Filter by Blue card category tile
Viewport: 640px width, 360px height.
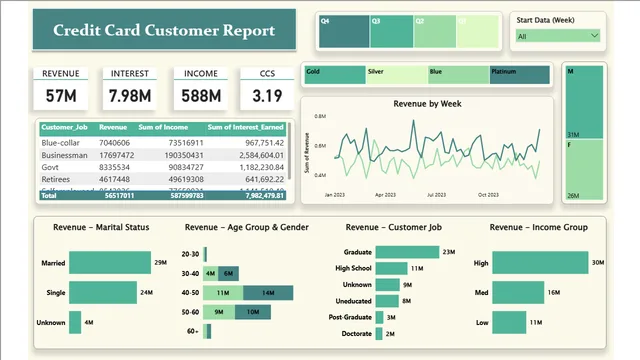click(458, 75)
